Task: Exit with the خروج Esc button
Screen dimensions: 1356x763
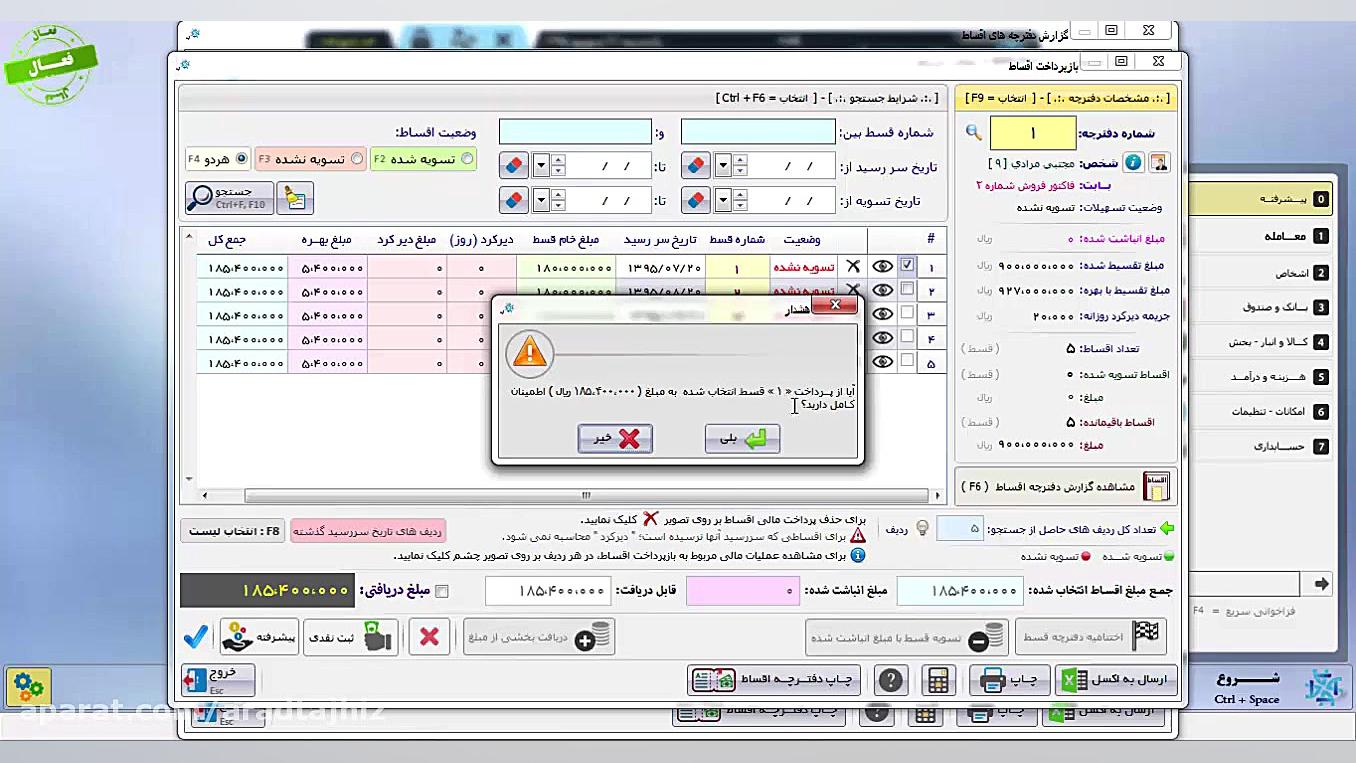Action: click(218, 680)
